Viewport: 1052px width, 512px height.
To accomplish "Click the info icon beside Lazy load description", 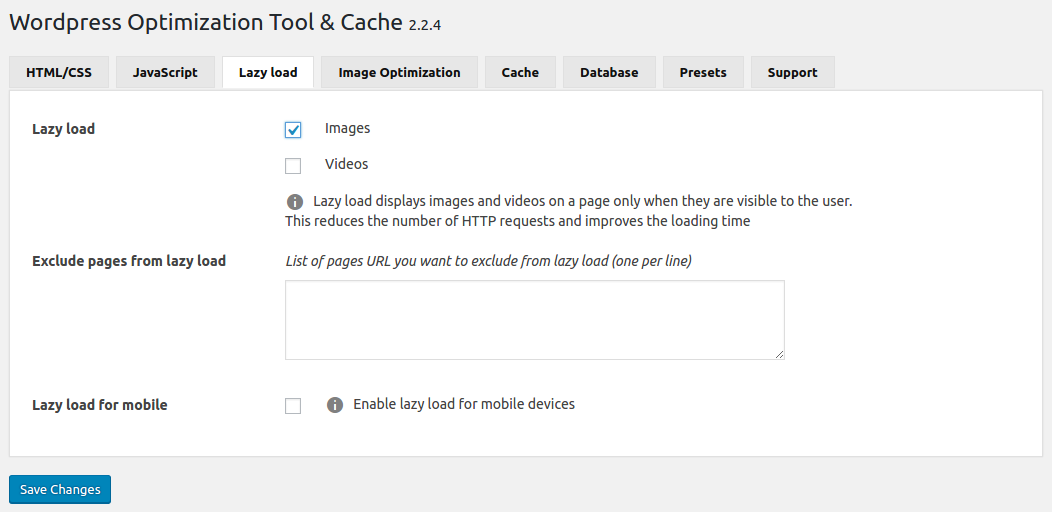I will pos(295,202).
